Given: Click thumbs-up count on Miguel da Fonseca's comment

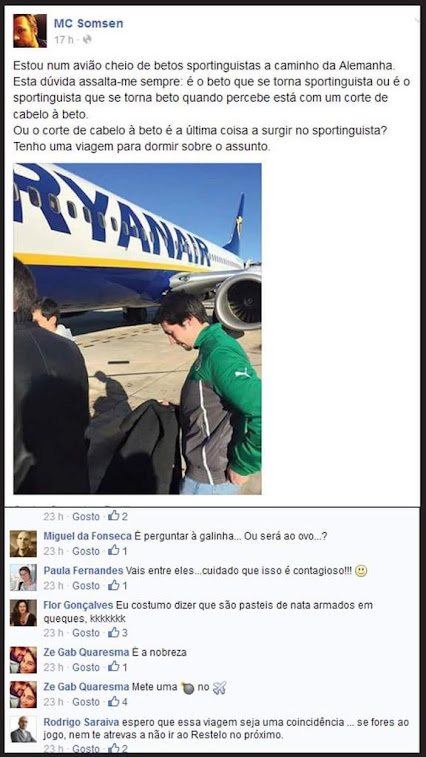Looking at the screenshot, I should click(117, 550).
